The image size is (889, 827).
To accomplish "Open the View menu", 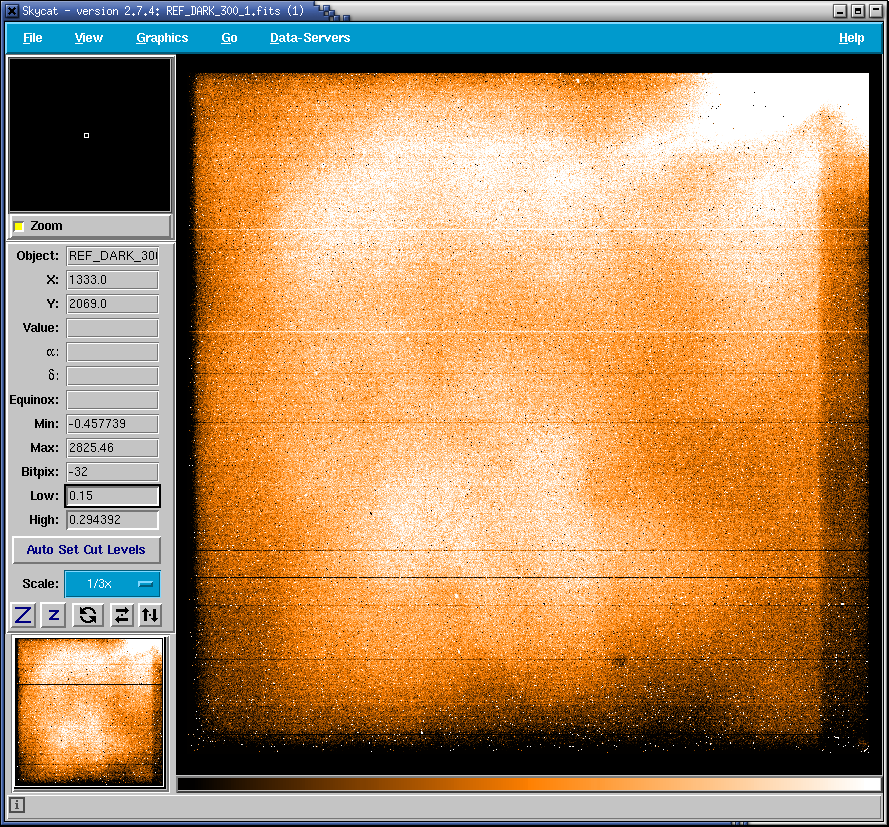I will [88, 38].
